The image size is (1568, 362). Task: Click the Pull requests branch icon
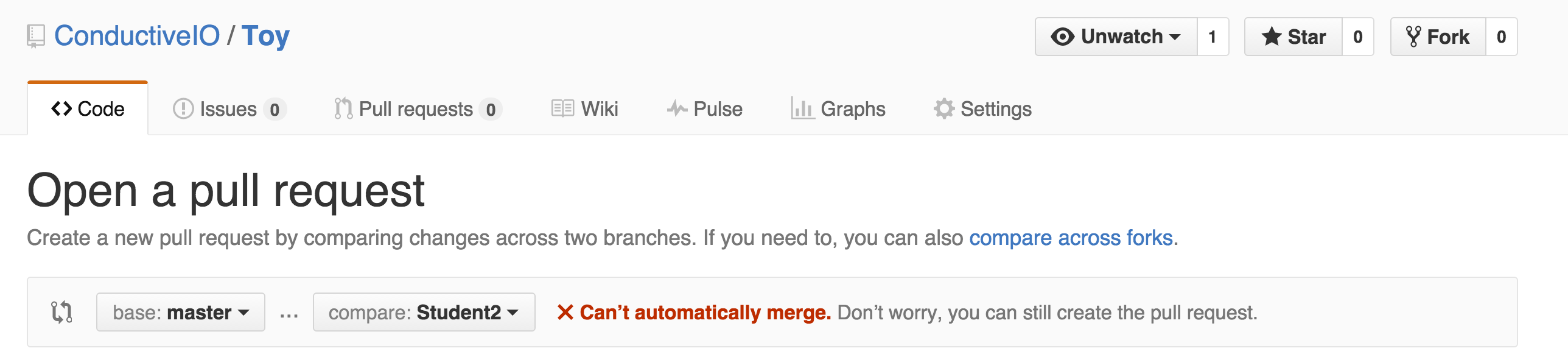coord(343,108)
